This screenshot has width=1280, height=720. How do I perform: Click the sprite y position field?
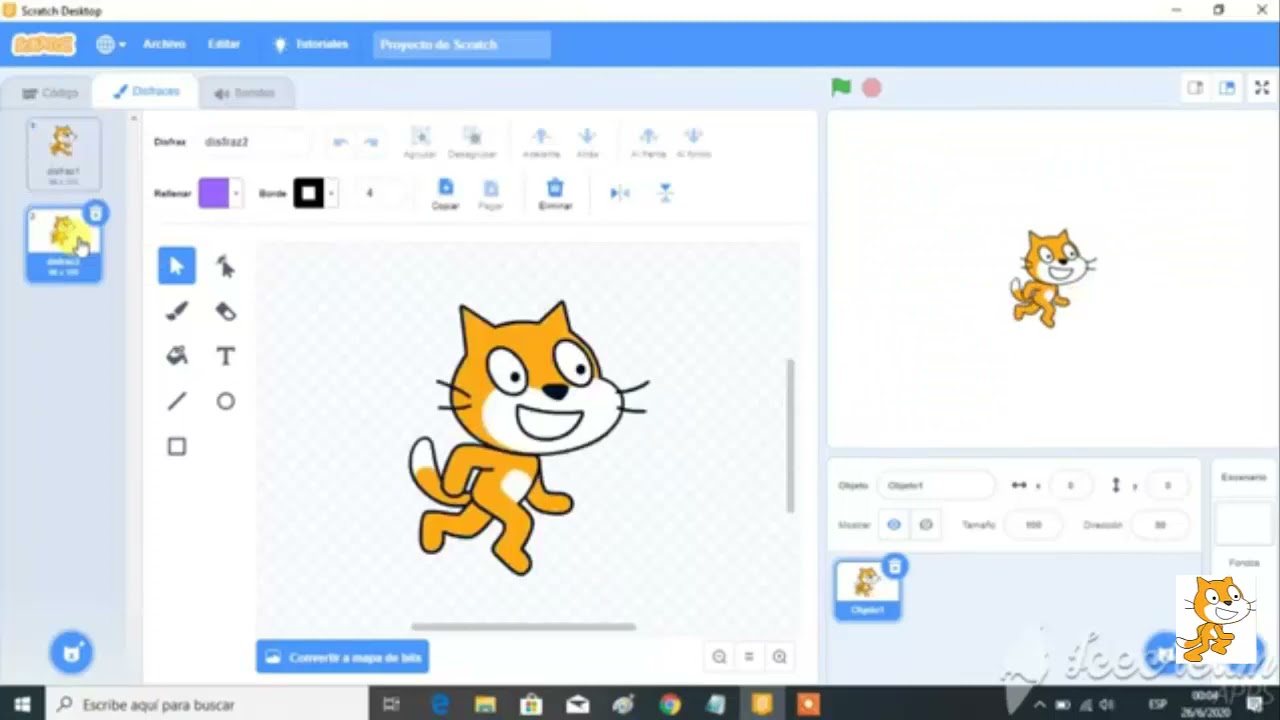click(1167, 485)
